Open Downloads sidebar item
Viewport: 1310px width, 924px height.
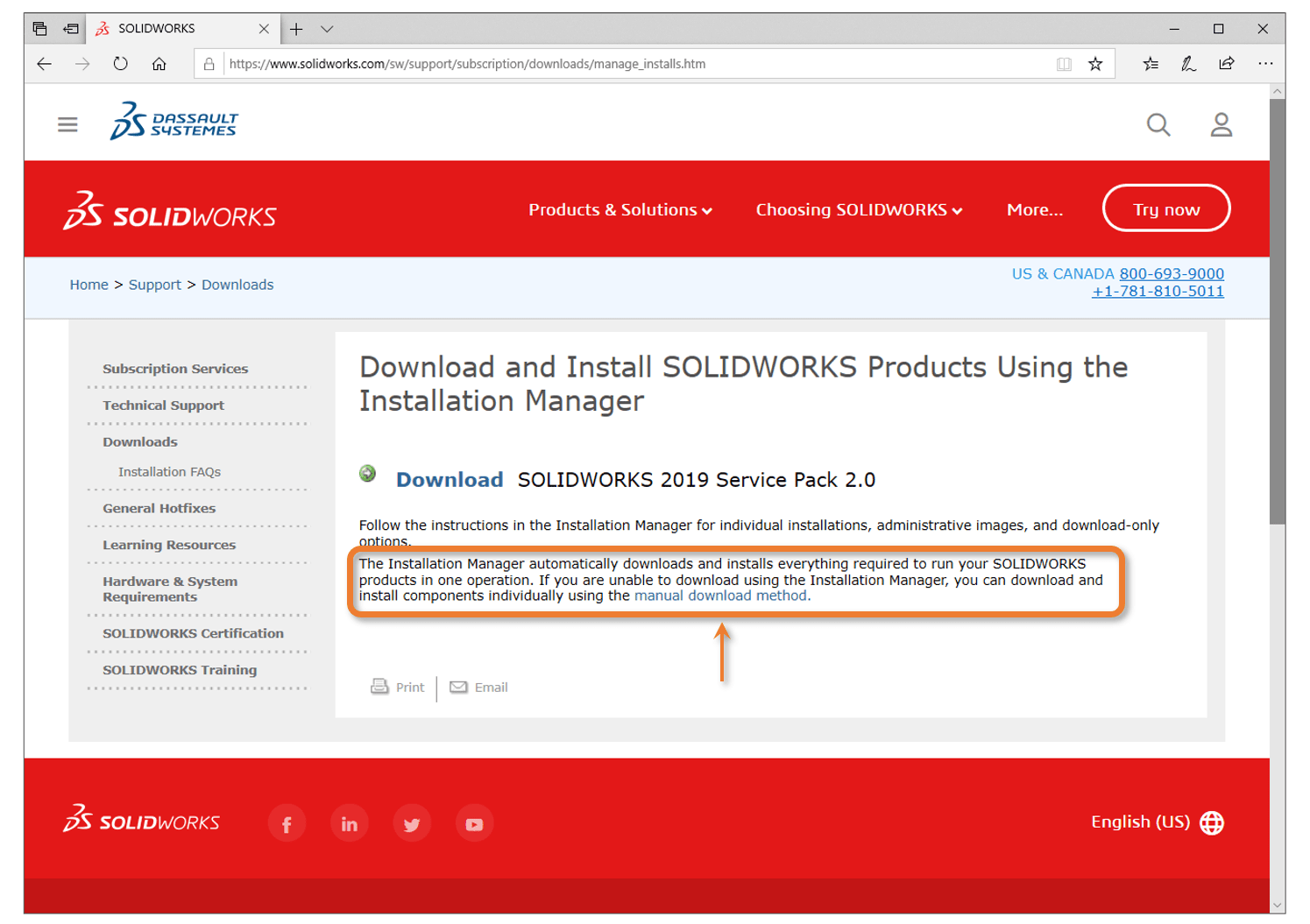pos(140,442)
